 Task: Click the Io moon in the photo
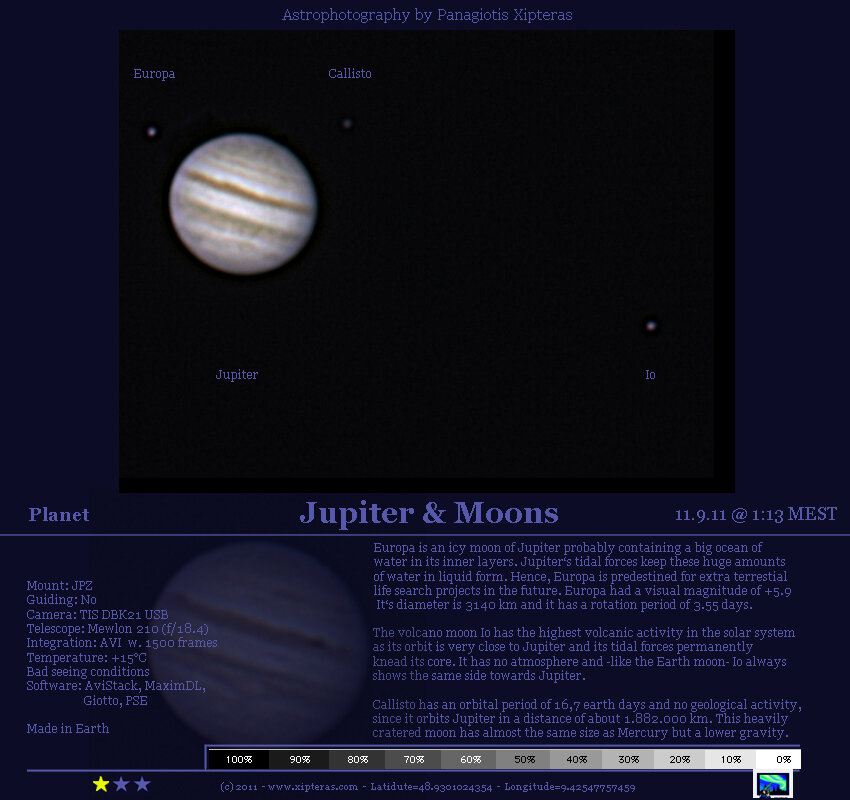[651, 325]
